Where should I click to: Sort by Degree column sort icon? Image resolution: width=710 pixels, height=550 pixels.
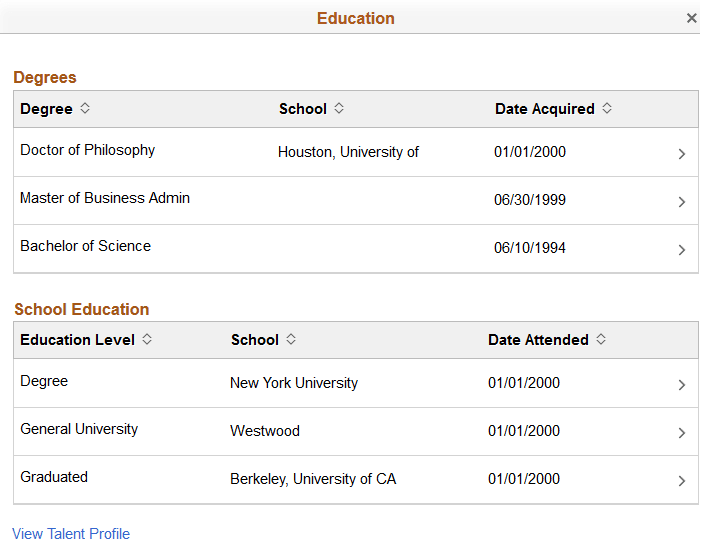click(x=85, y=108)
